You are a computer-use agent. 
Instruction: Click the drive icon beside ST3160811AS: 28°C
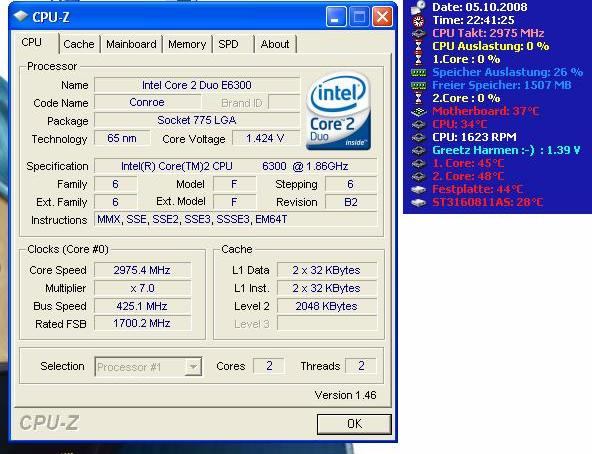tap(418, 202)
